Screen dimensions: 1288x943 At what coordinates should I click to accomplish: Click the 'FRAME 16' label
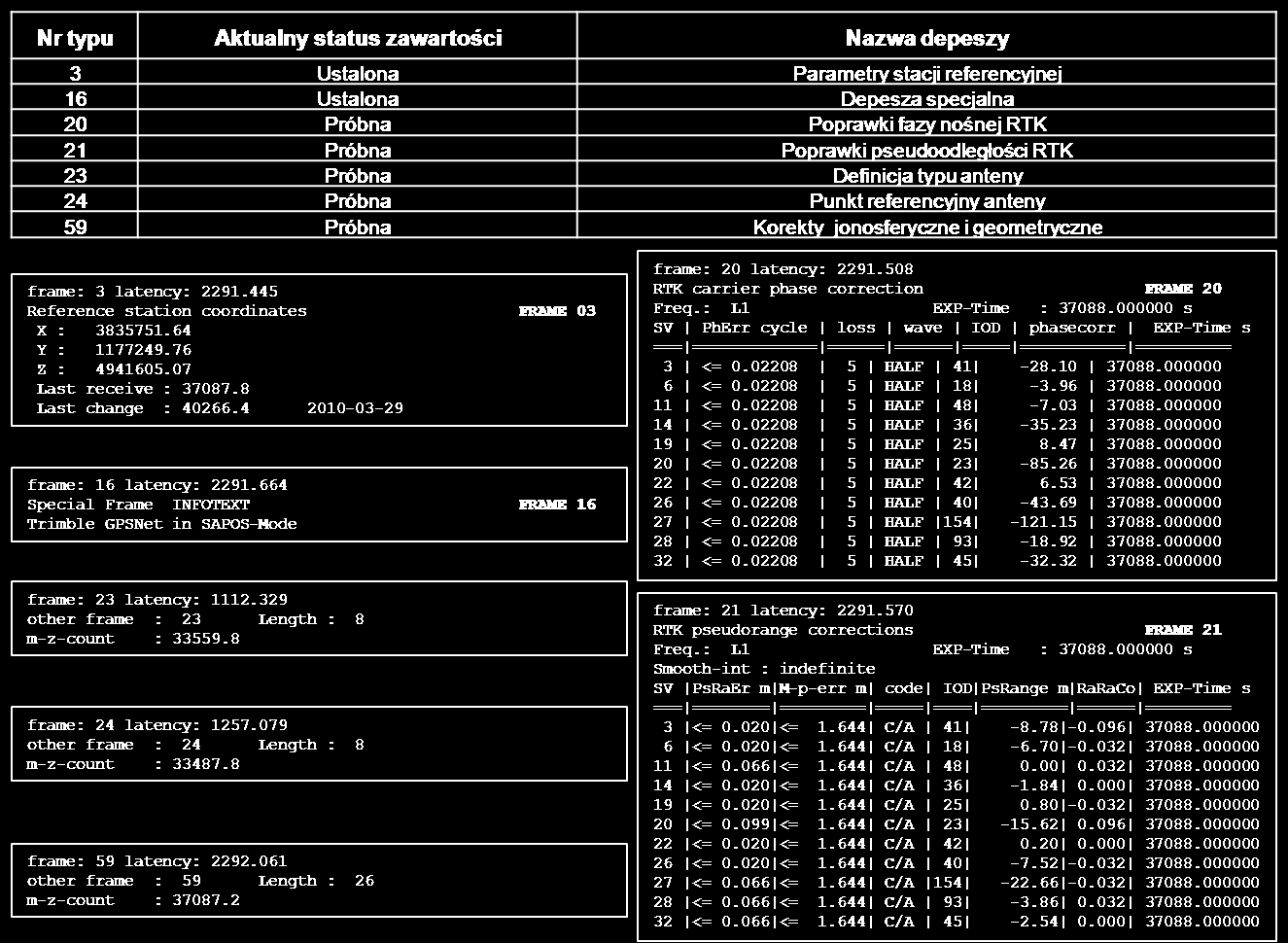pos(557,505)
